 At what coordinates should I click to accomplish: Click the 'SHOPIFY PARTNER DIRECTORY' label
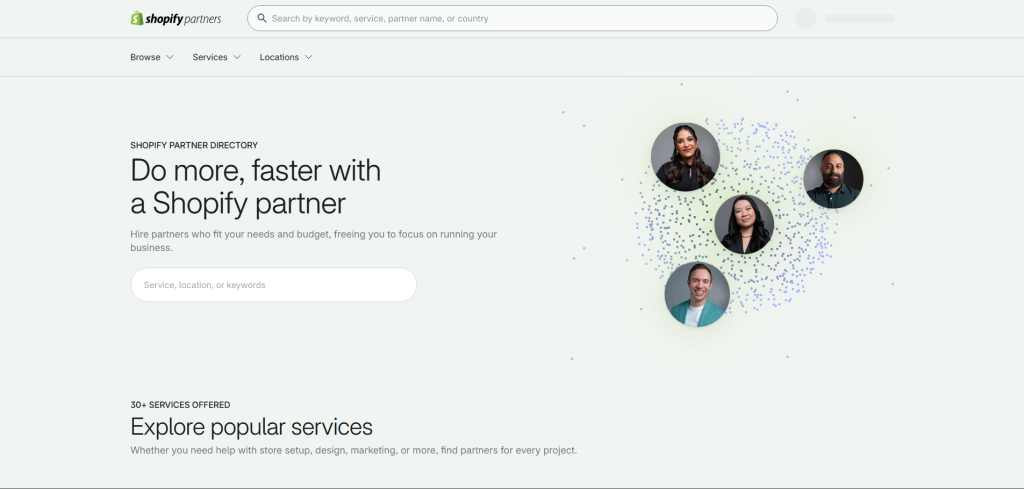coord(194,146)
